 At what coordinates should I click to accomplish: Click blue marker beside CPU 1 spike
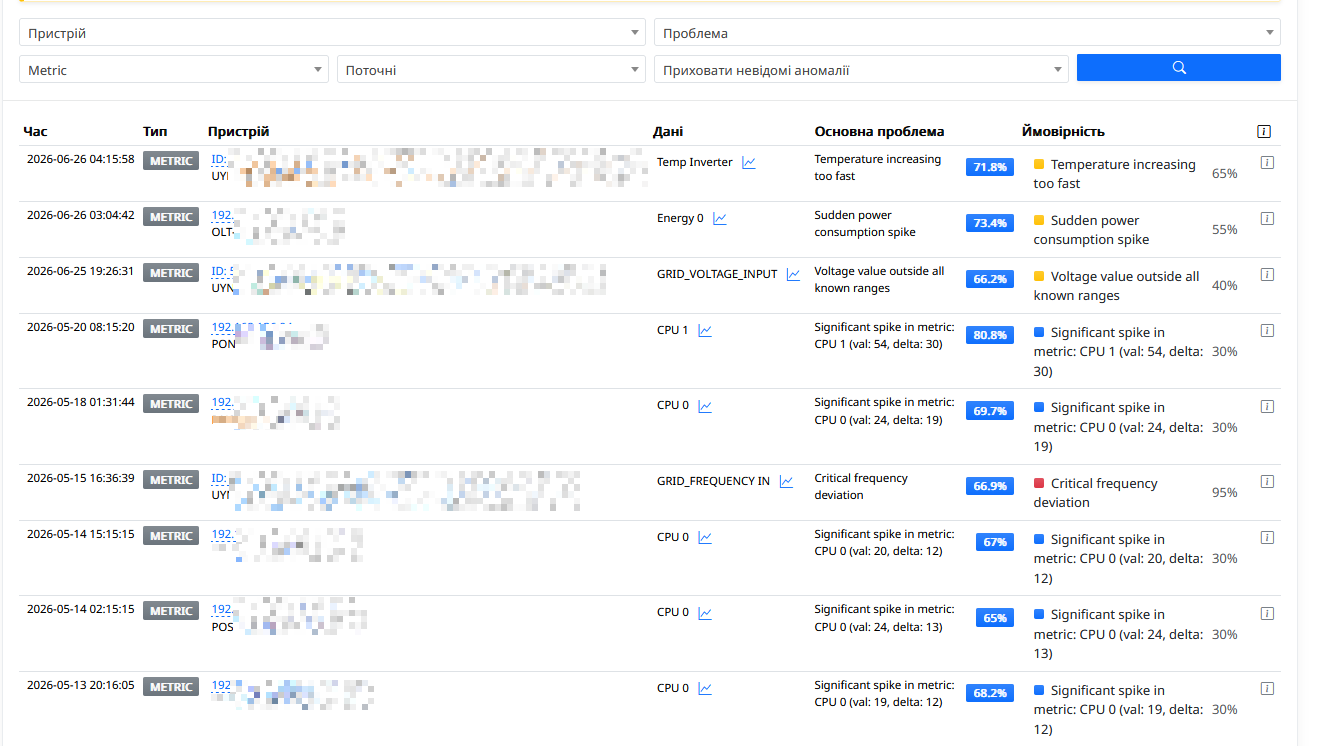click(1039, 332)
